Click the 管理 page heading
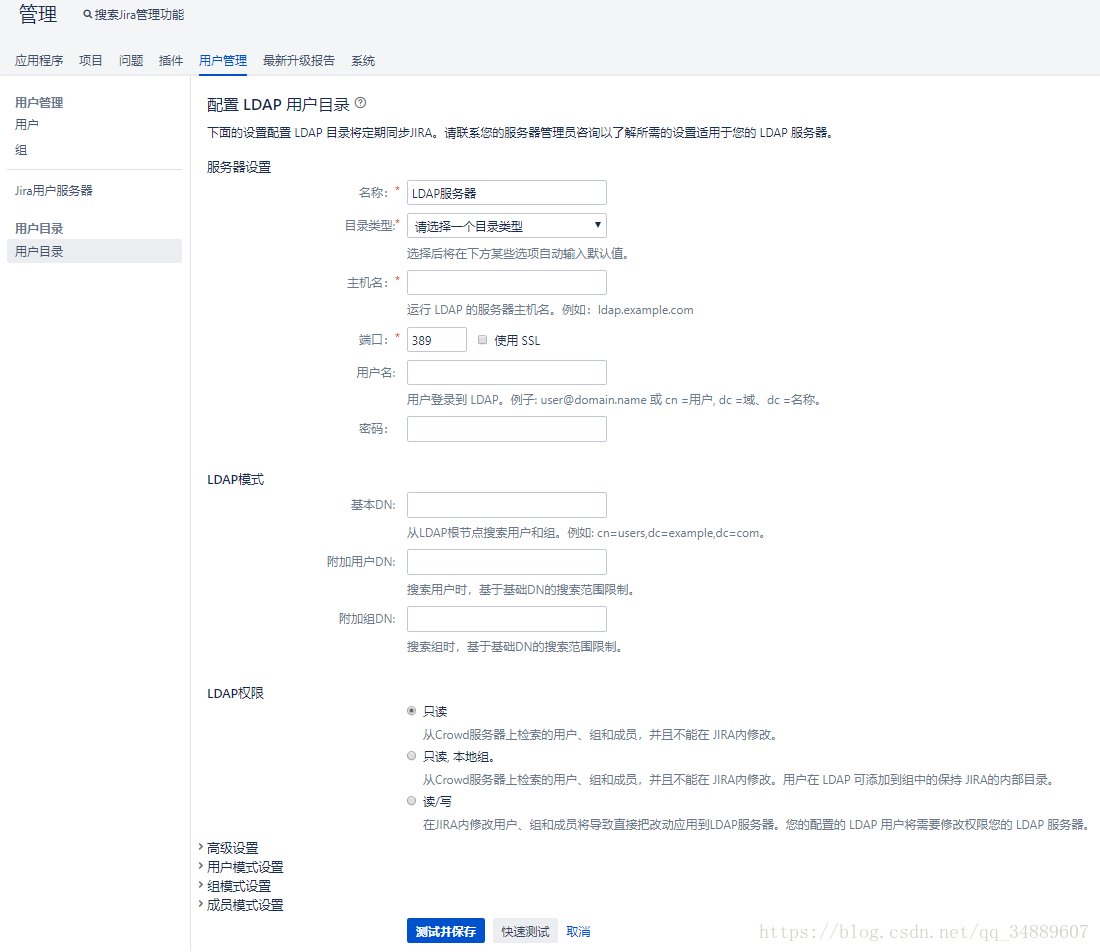The height and width of the screenshot is (952, 1100). pyautogui.click(x=38, y=14)
